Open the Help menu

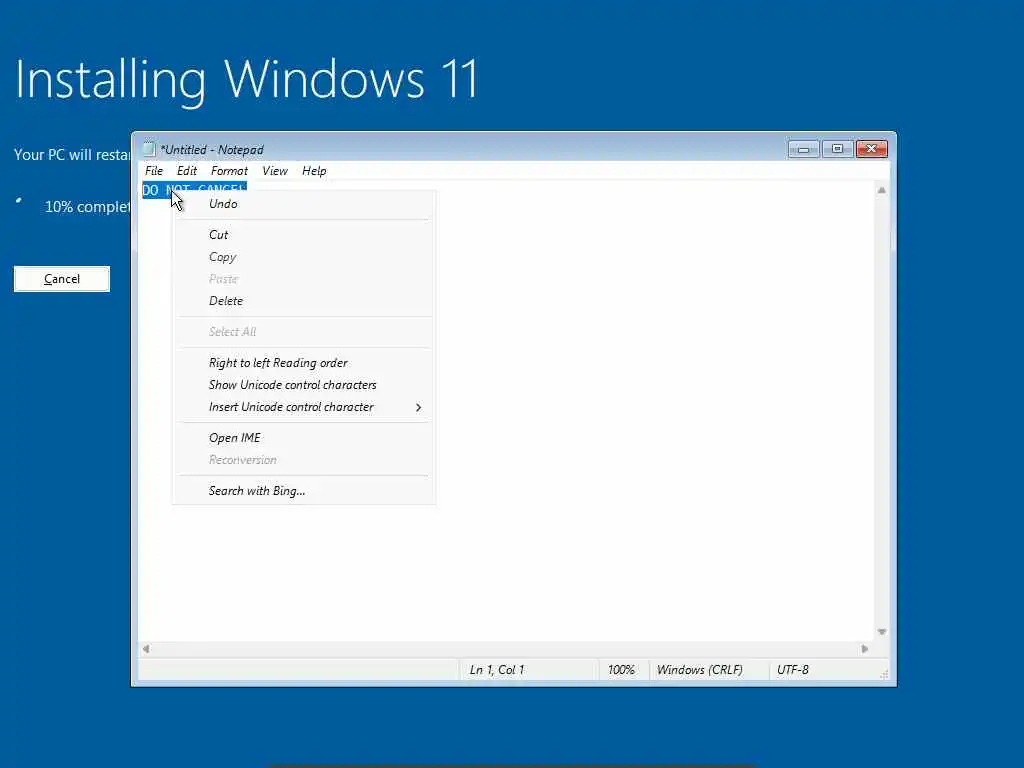pyautogui.click(x=314, y=171)
